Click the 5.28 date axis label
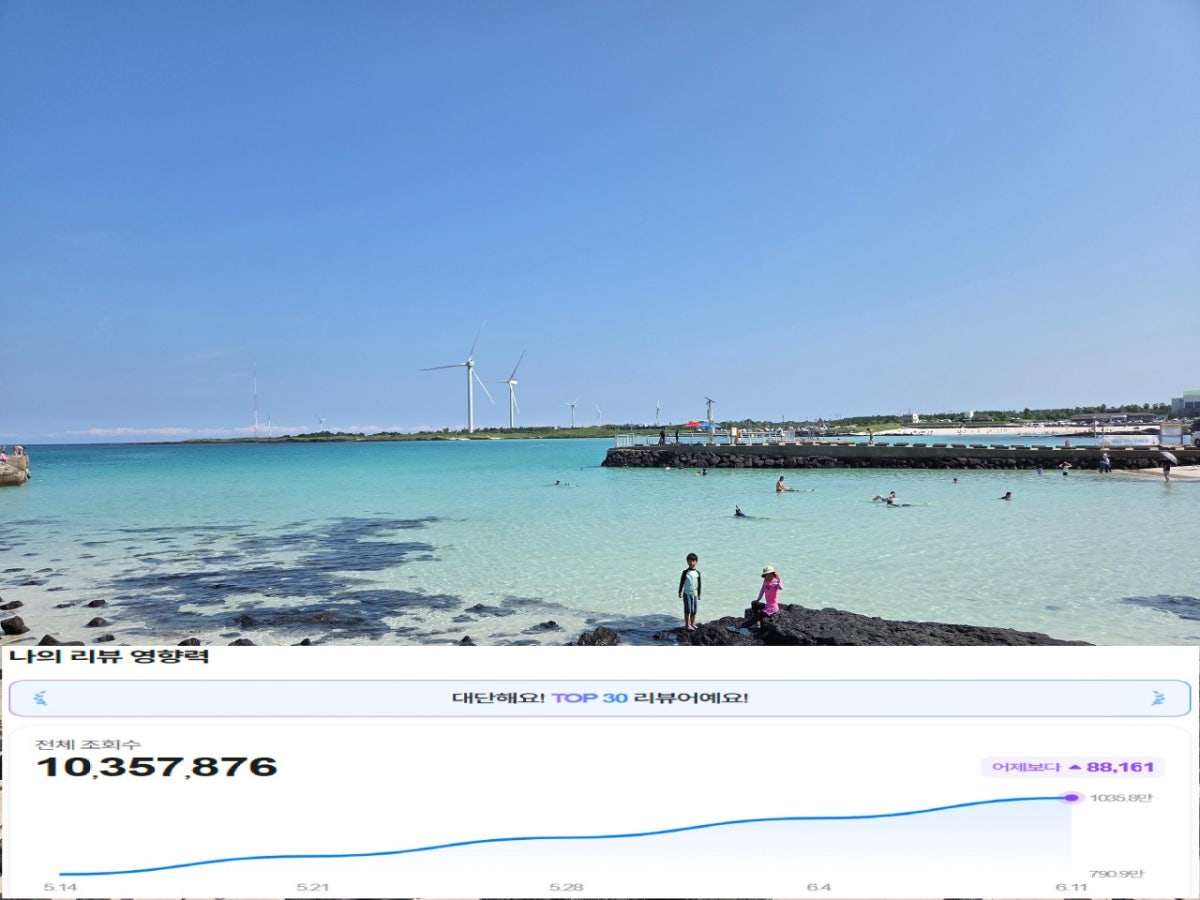 click(x=566, y=887)
